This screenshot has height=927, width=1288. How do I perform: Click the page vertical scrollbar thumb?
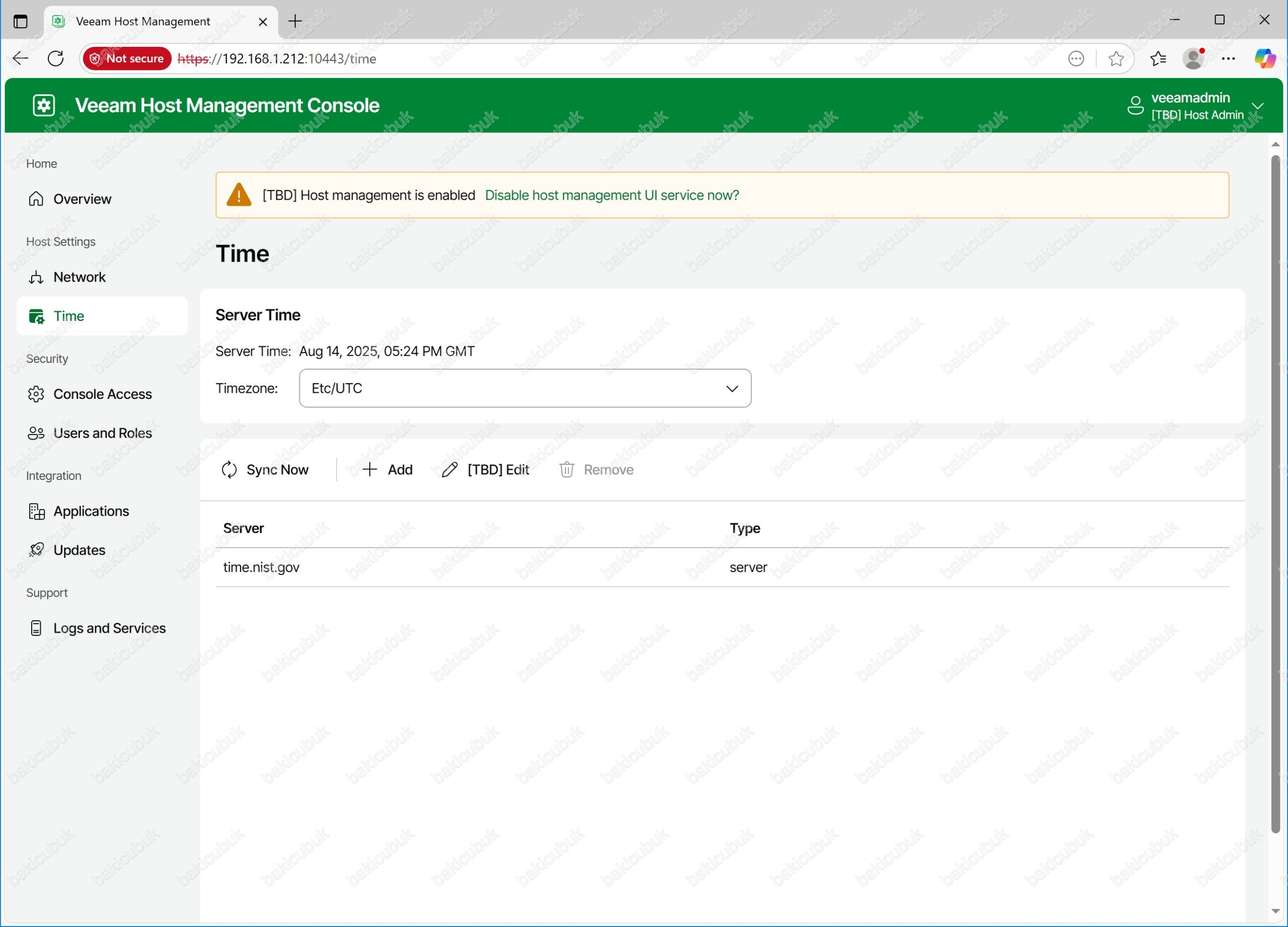[x=1275, y=494]
